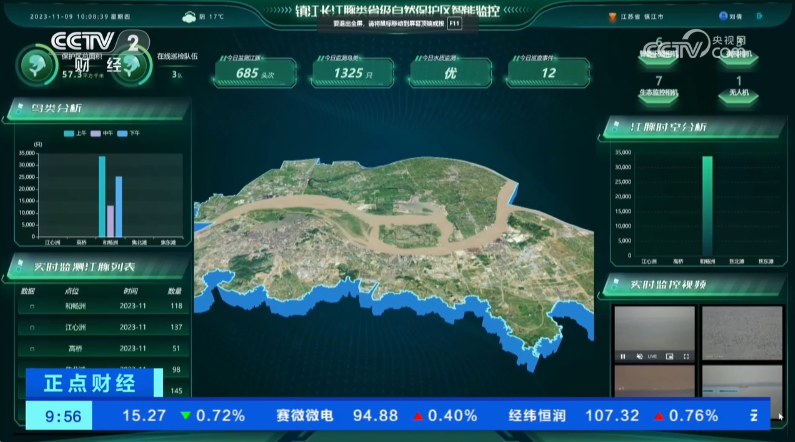Click the 鸟类分析 panel header icon
Viewport: 795px width, 442px height.
tap(17, 109)
